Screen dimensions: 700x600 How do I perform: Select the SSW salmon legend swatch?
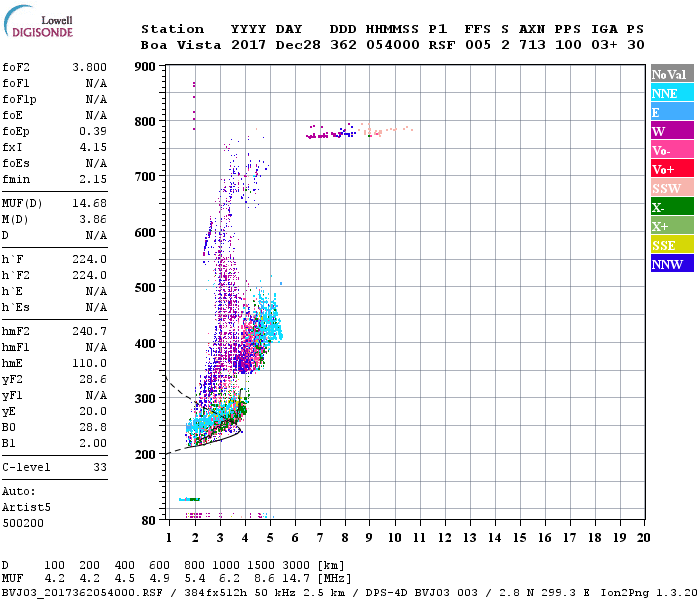pos(672,188)
